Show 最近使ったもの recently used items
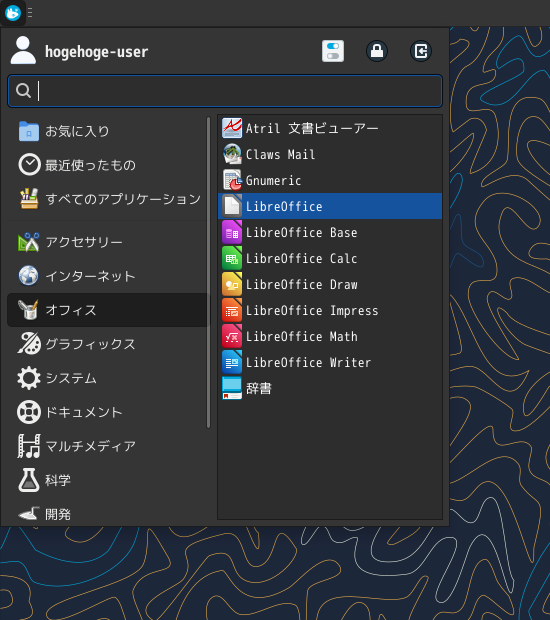Image resolution: width=550 pixels, height=620 pixels. (x=107, y=165)
